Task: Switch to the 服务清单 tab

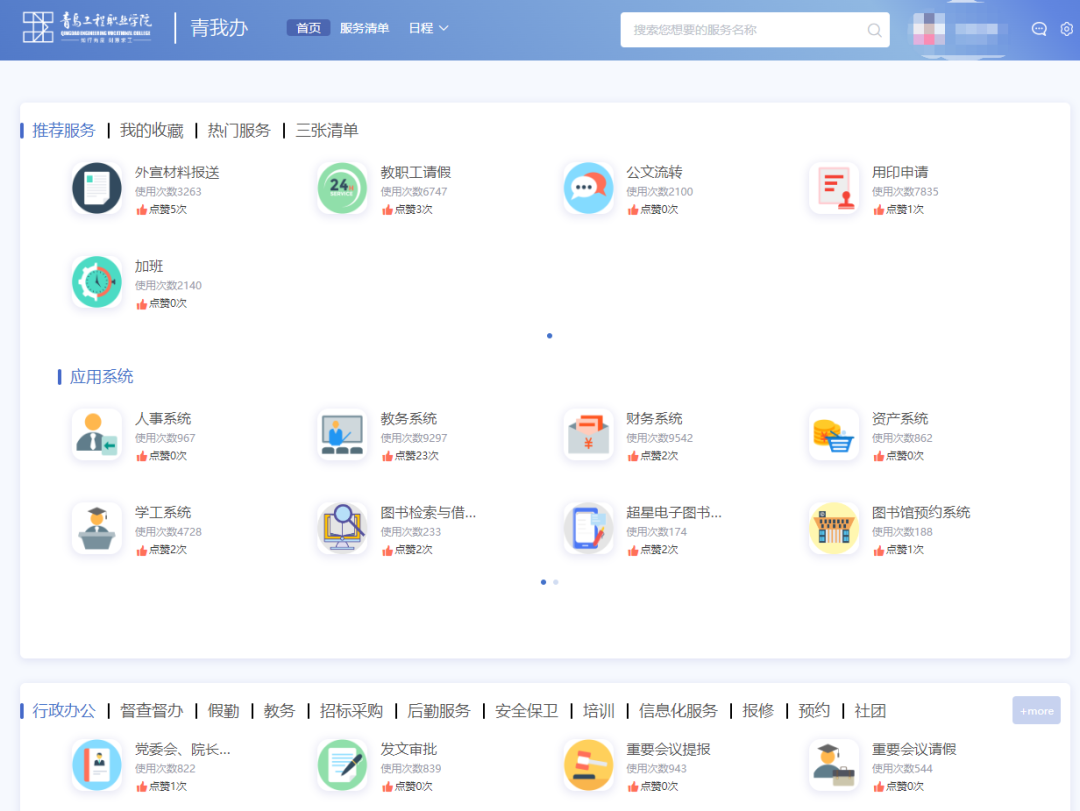Action: point(366,28)
